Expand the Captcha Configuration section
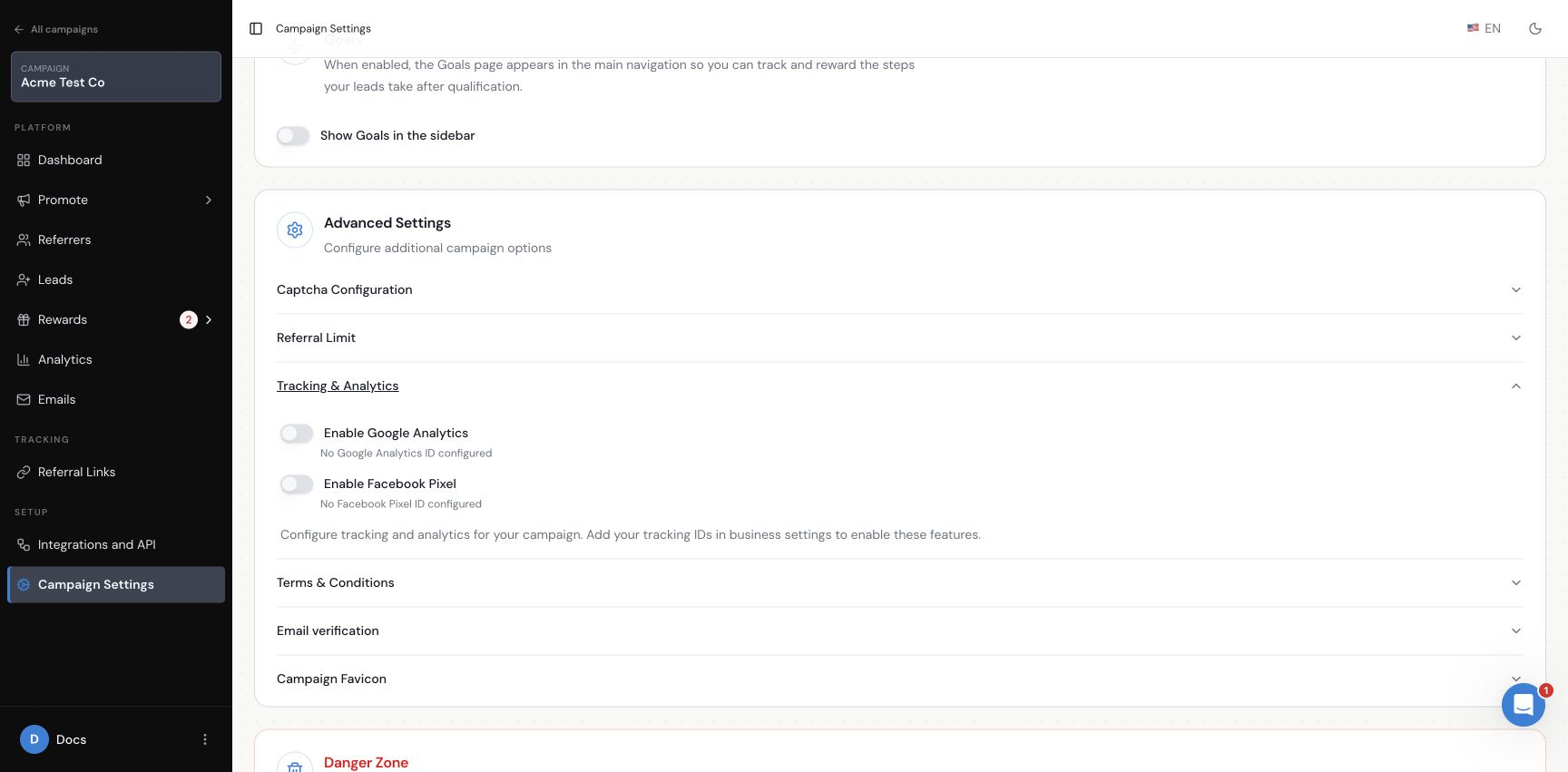Viewport: 1568px width, 772px height. pyautogui.click(x=899, y=290)
